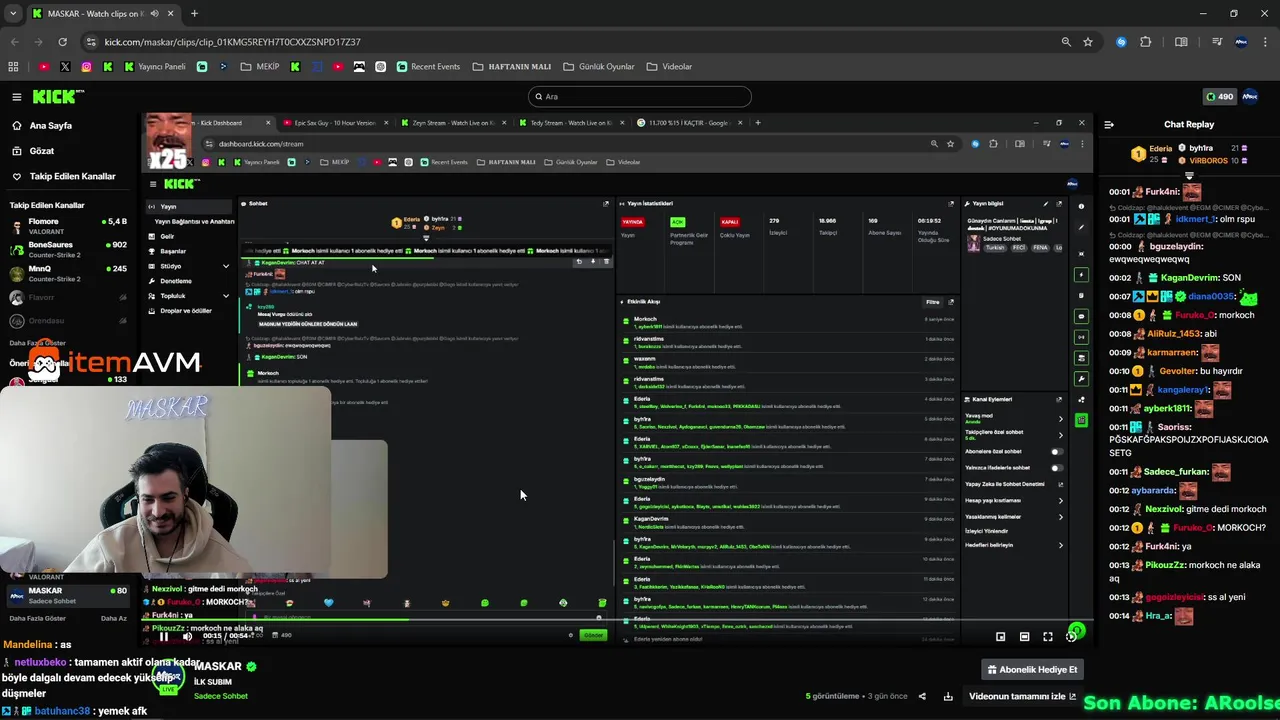1280x720 pixels.
Task: Collapse the Chat Replay panel with its arrow icon
Action: (x=1109, y=125)
